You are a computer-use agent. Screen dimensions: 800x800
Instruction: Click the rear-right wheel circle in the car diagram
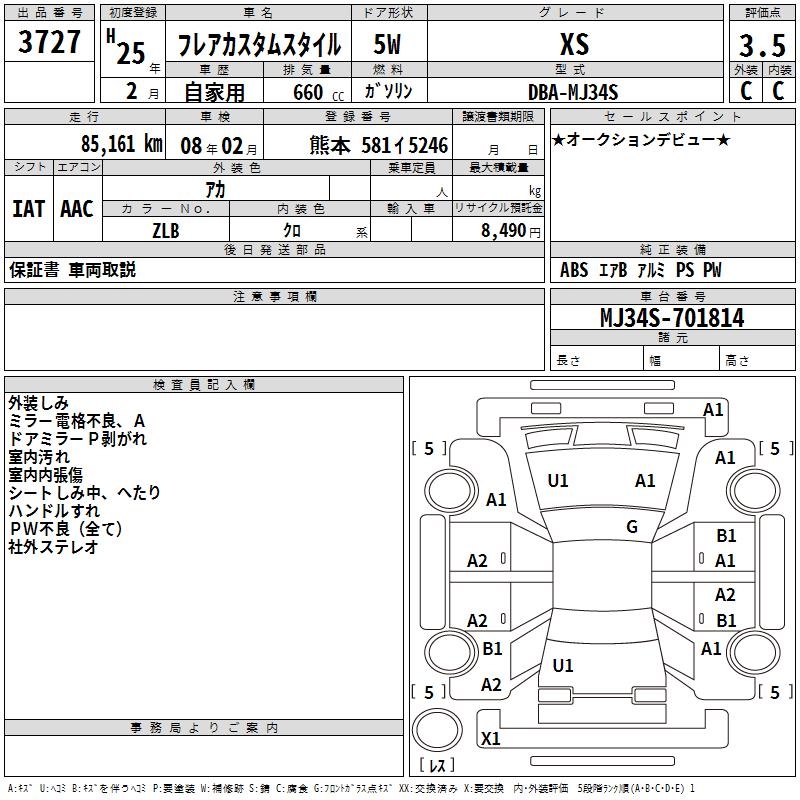click(754, 652)
